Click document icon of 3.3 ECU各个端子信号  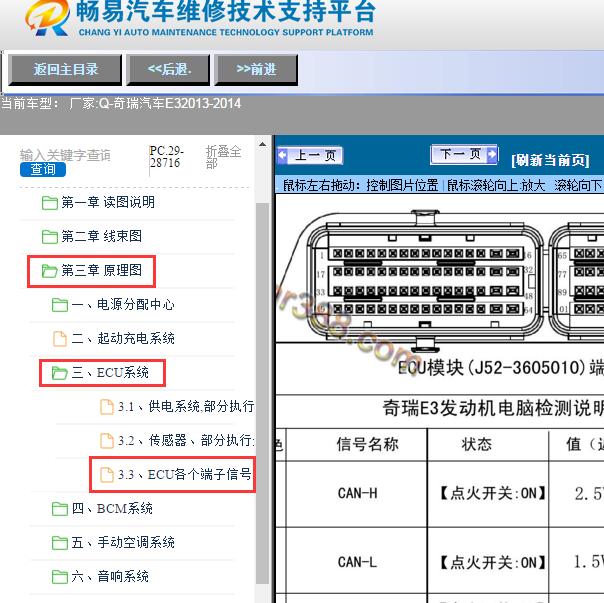pyautogui.click(x=107, y=475)
